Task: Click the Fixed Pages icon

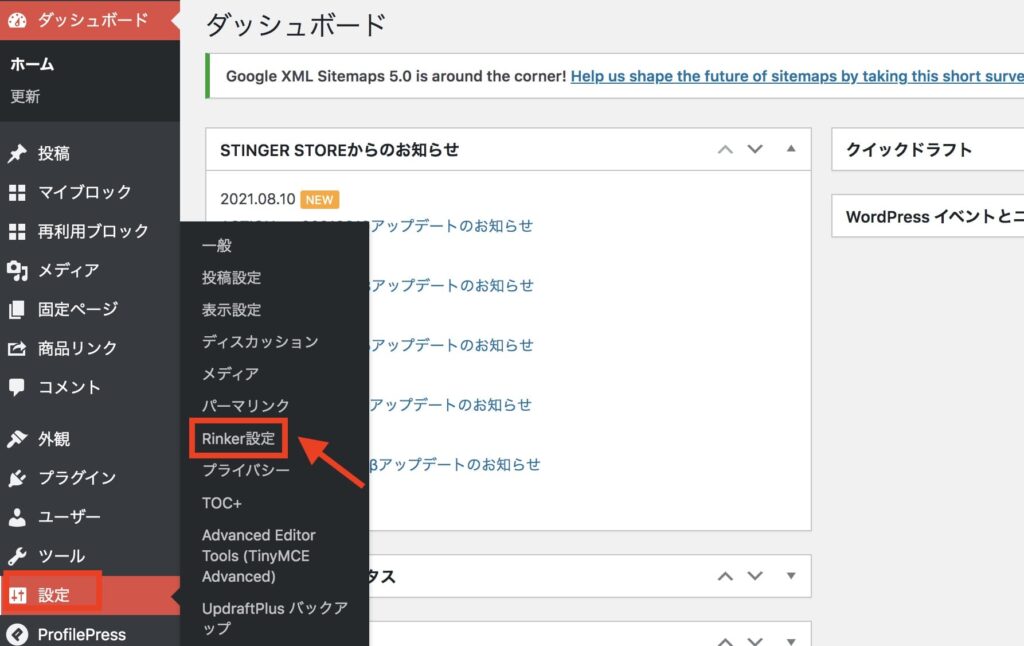Action: (x=18, y=309)
